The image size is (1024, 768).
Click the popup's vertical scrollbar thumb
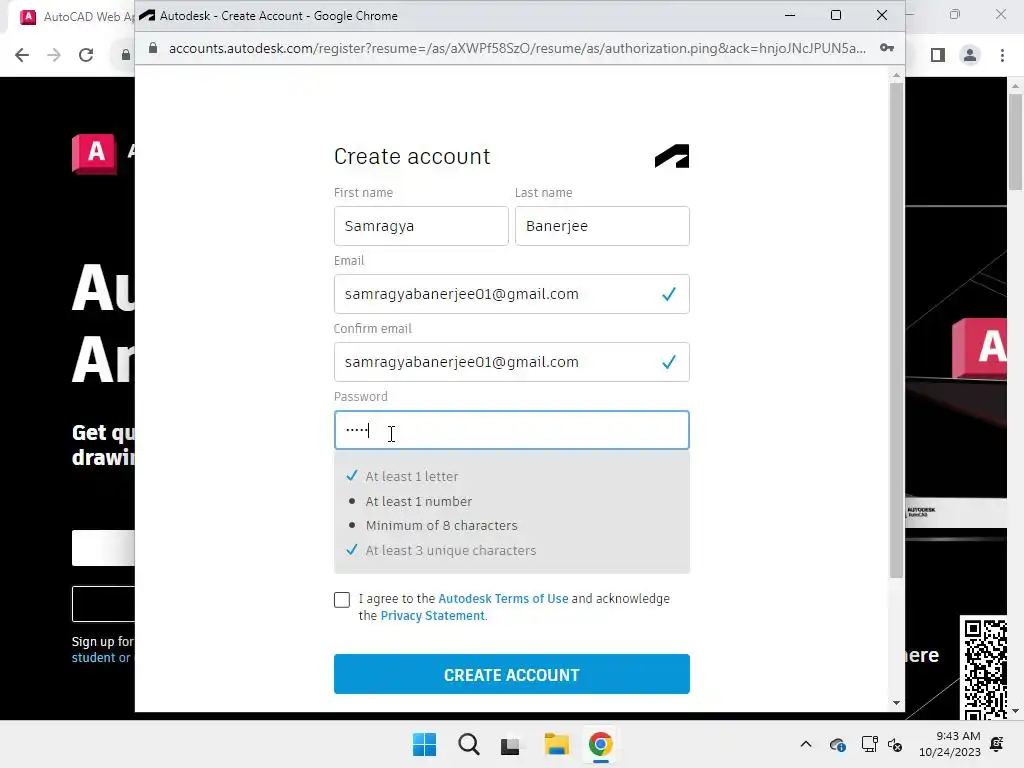(896, 330)
